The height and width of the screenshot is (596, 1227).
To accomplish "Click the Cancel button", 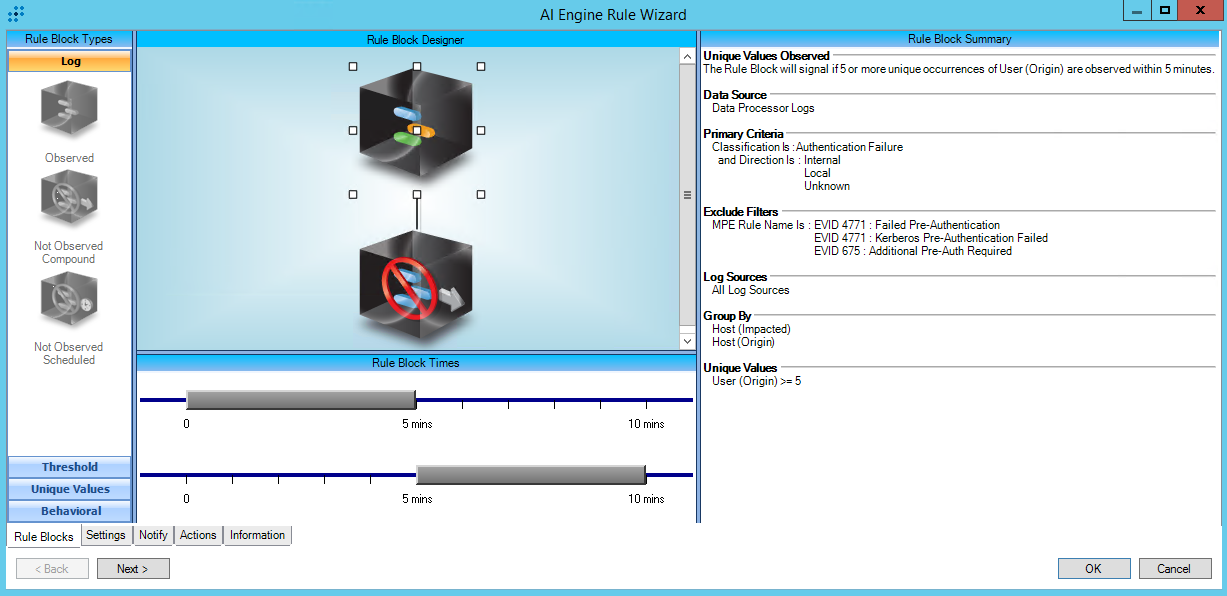I will pos(1174,568).
